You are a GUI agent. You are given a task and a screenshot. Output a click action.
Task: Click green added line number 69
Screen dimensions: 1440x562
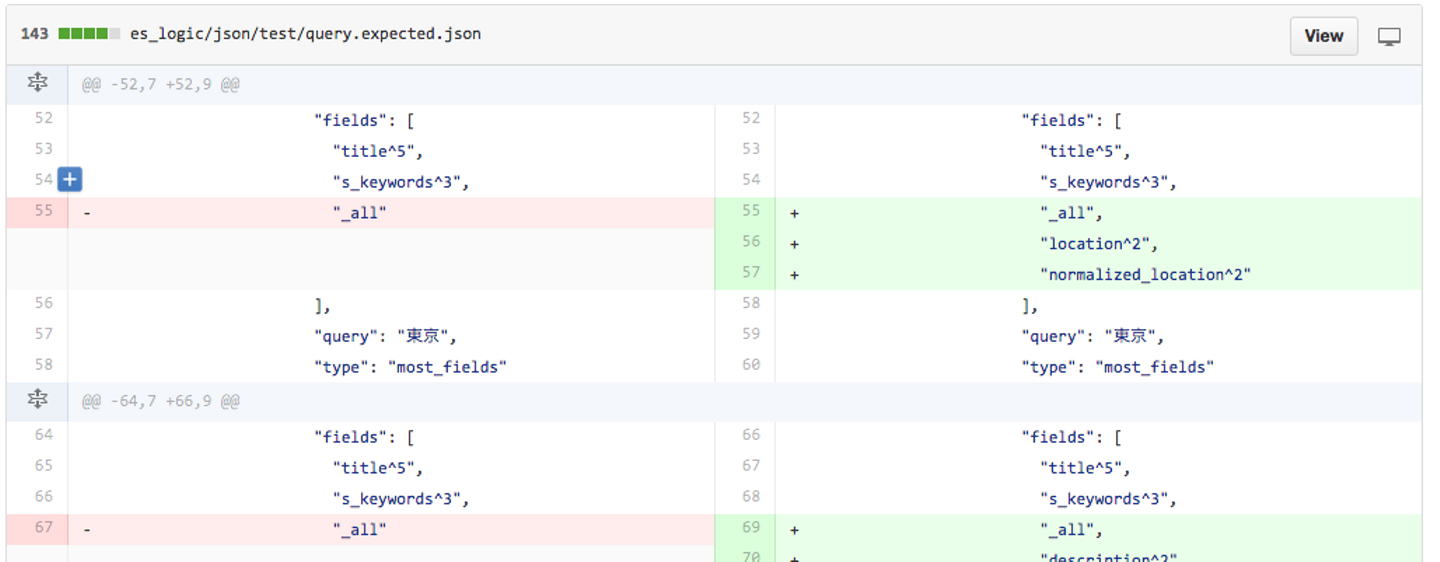tap(750, 528)
